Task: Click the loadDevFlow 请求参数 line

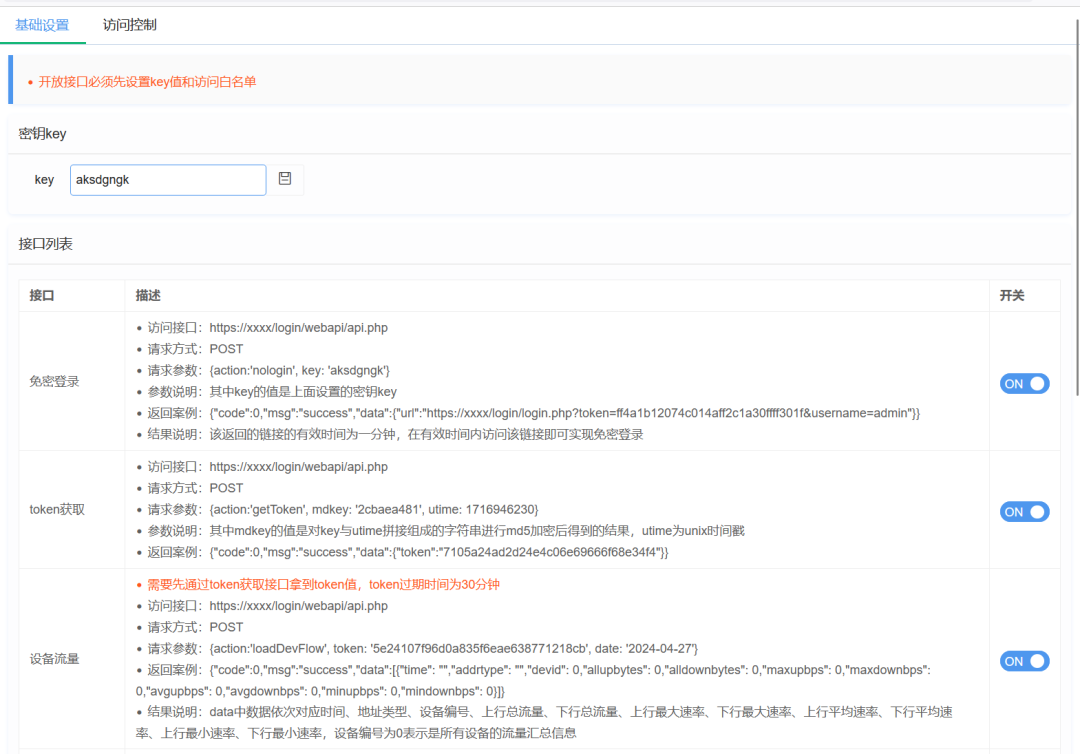Action: (422, 649)
